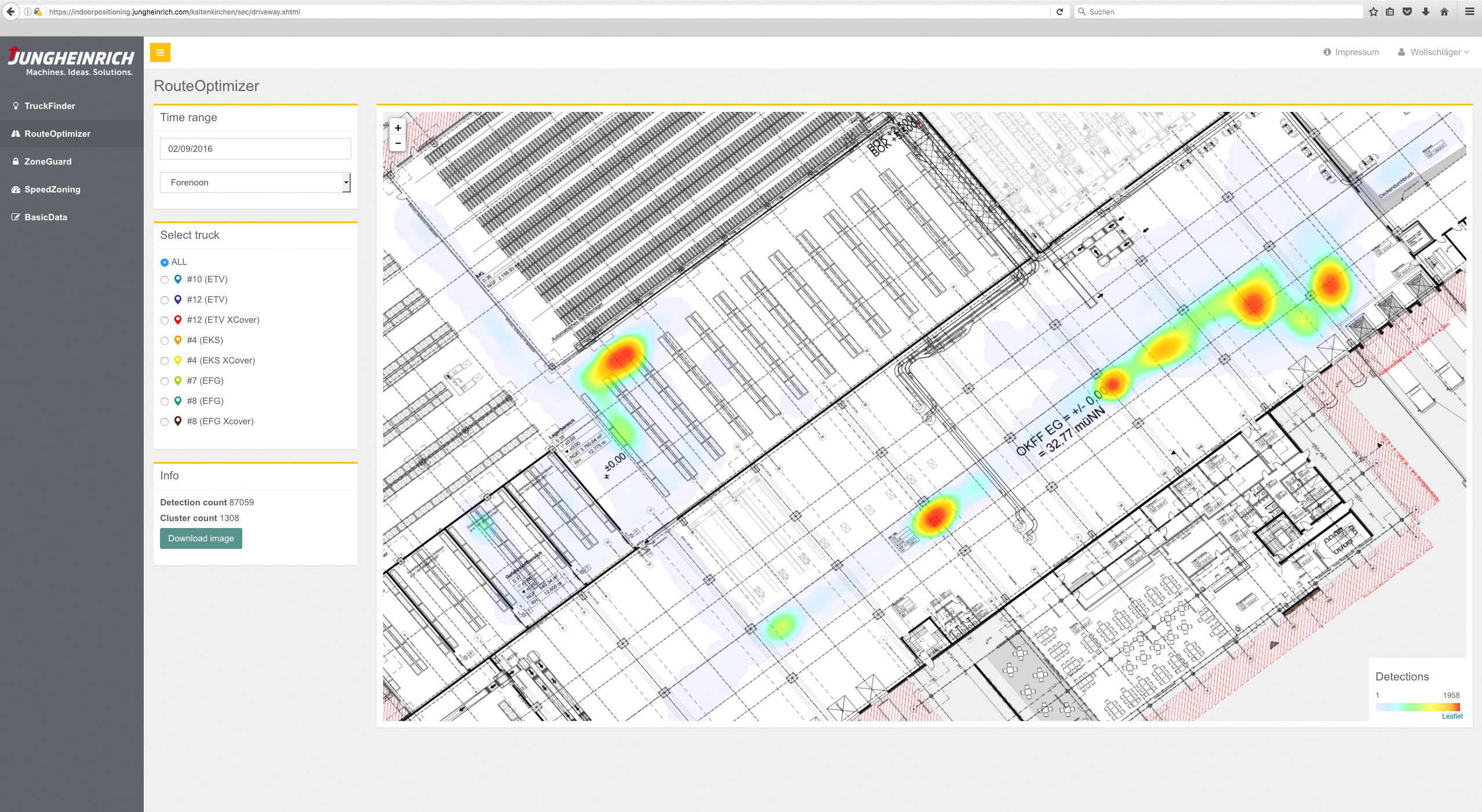
Task: Select the #8 (EFG Xcover) truck option
Action: (165, 422)
